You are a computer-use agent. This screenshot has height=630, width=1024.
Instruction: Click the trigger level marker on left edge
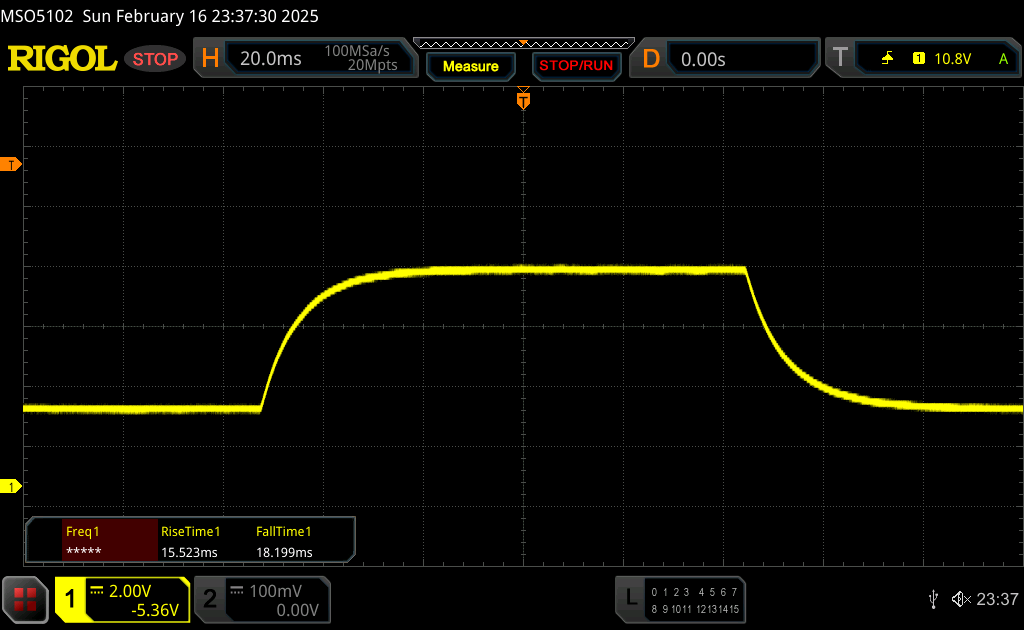[x=13, y=164]
